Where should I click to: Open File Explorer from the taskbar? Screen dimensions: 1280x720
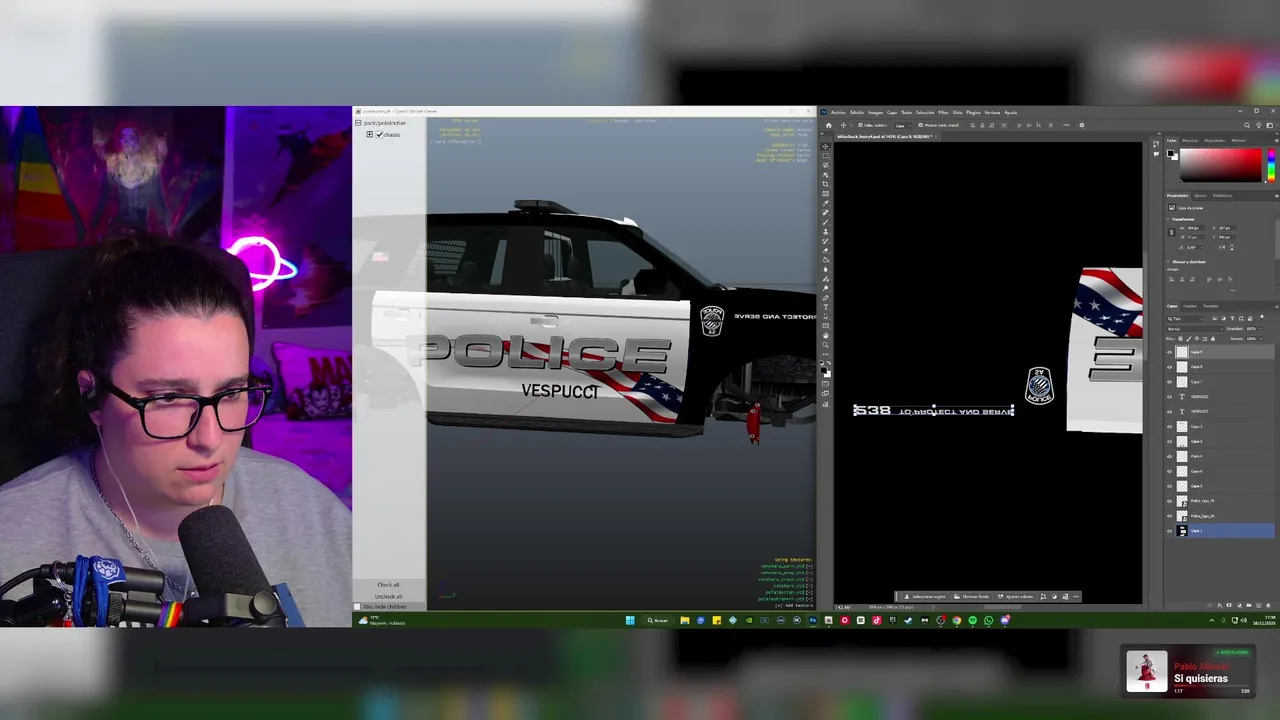pos(685,620)
